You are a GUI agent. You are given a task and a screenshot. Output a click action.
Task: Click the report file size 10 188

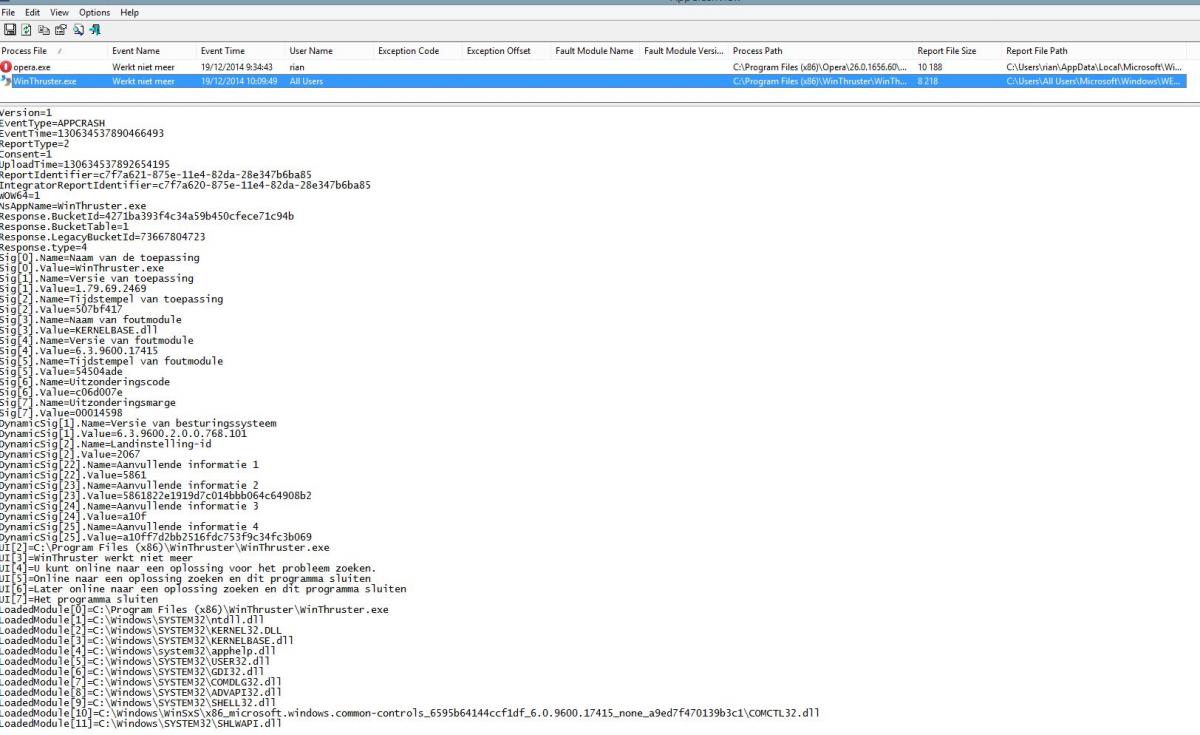tap(931, 66)
